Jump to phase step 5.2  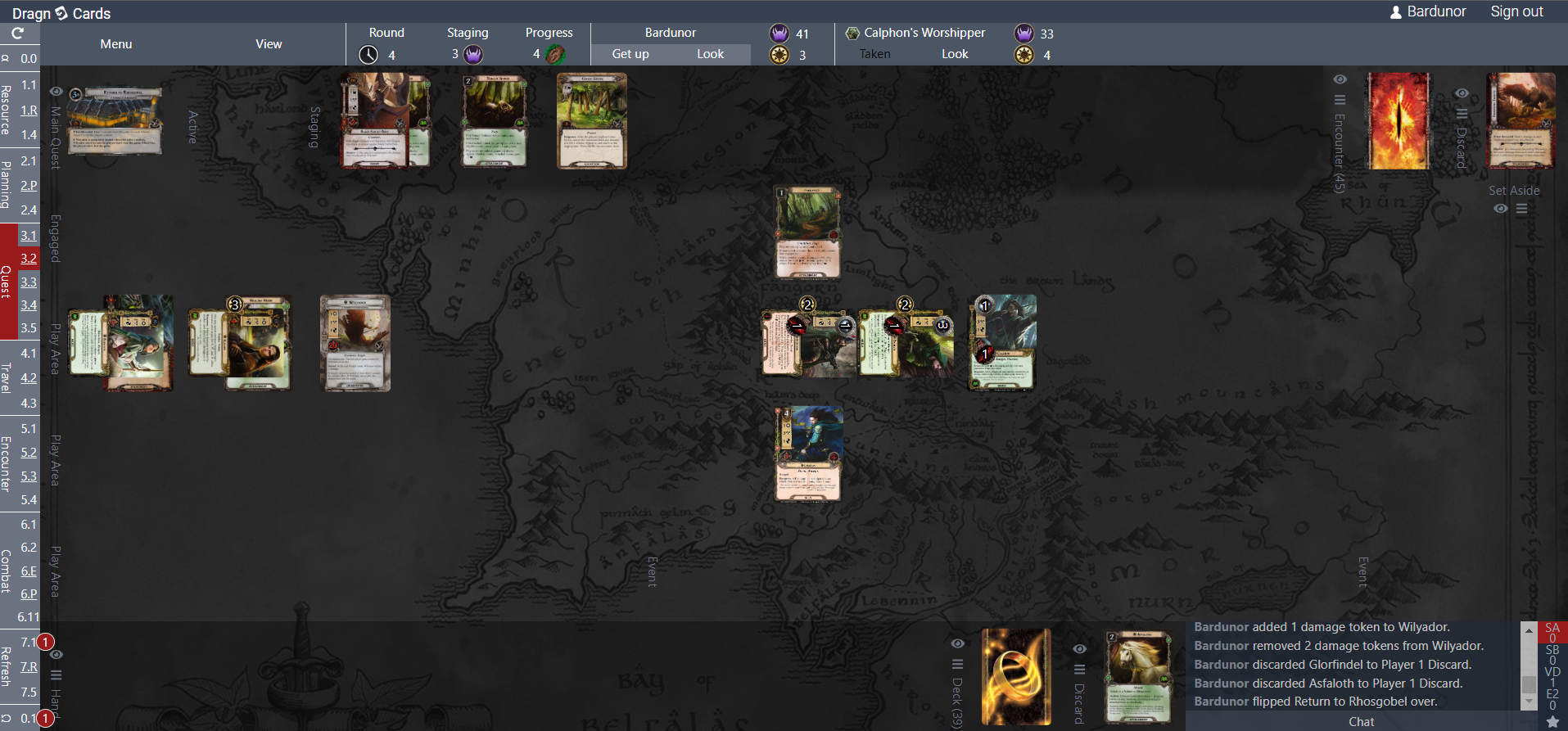(29, 453)
